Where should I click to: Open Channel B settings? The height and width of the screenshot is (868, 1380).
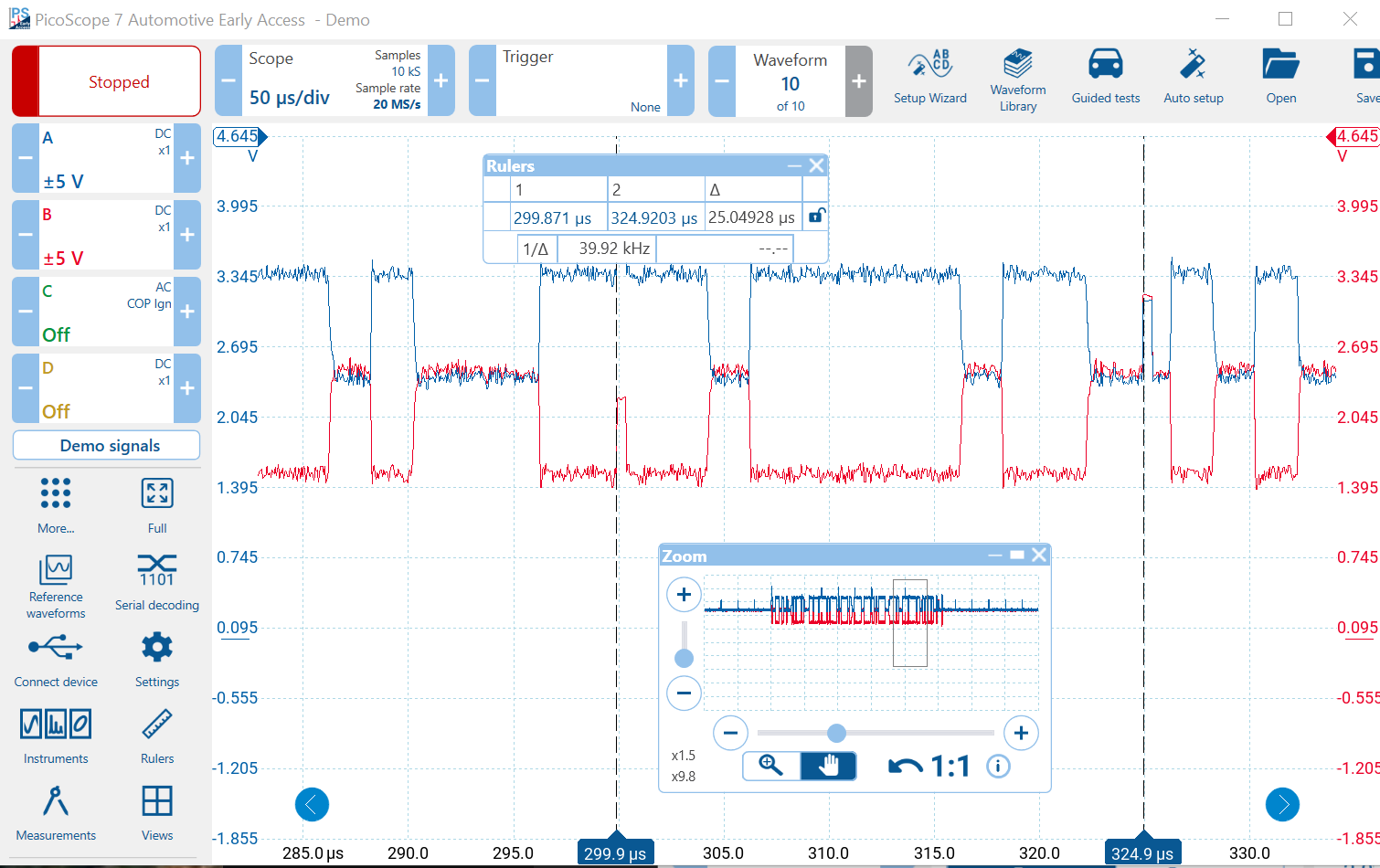pos(106,235)
